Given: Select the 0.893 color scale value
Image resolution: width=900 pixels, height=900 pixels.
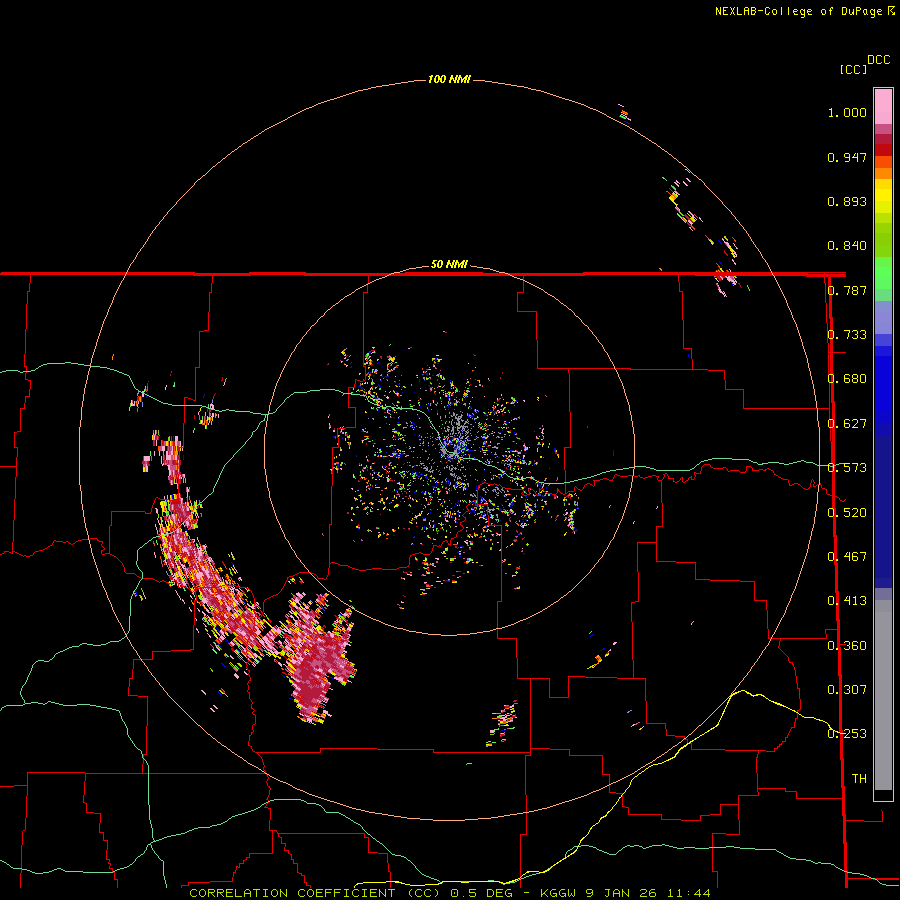Looking at the screenshot, I should (847, 201).
